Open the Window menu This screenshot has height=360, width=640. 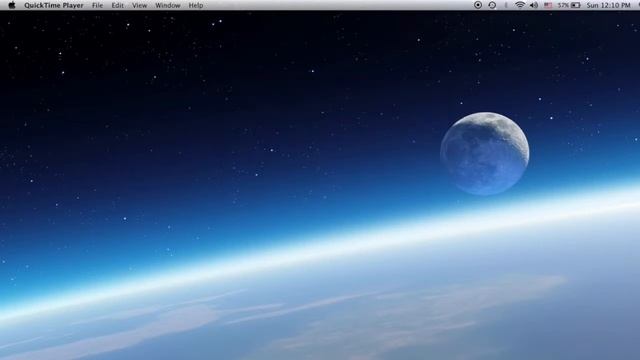click(167, 5)
